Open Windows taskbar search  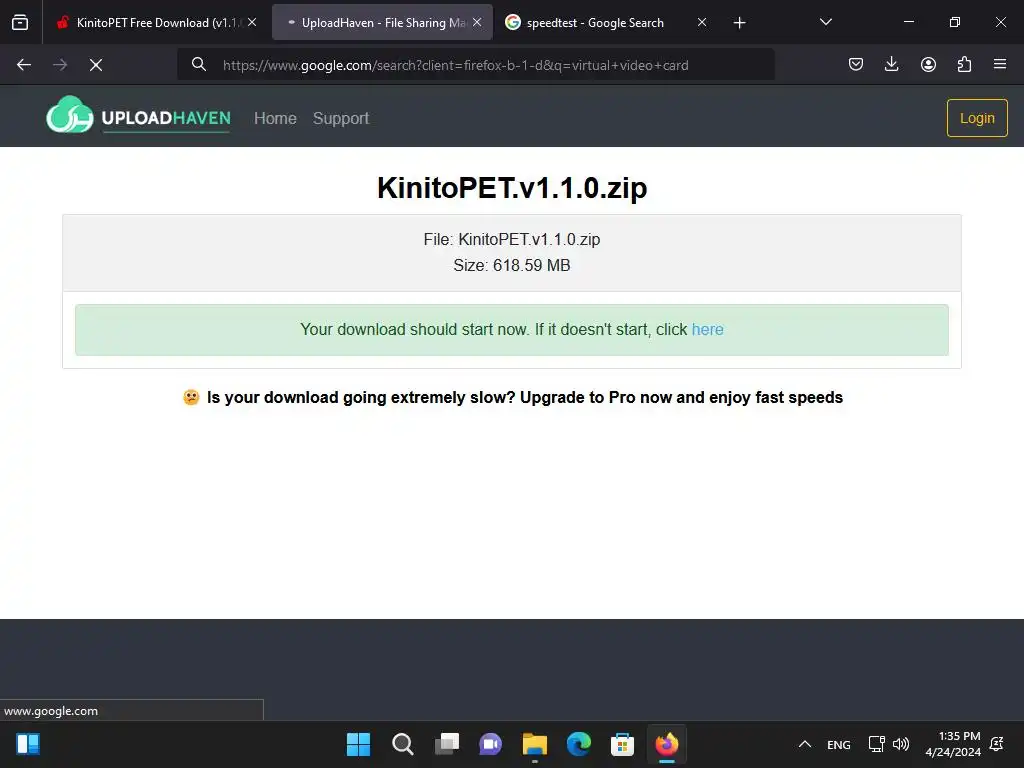pos(402,744)
